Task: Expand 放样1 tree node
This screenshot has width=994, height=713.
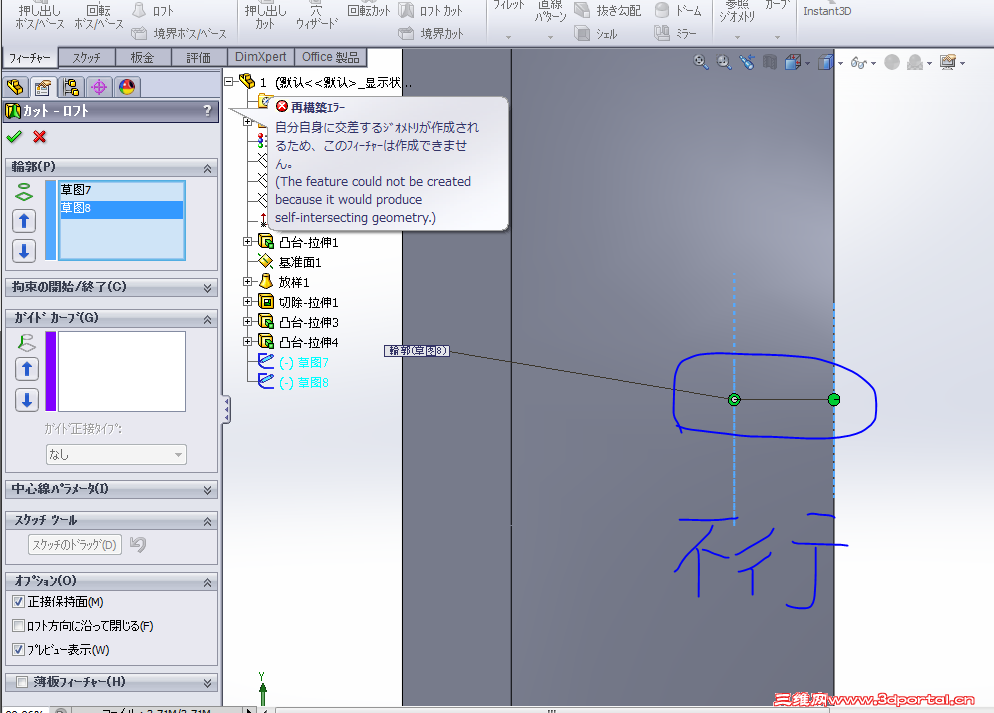Action: point(248,281)
